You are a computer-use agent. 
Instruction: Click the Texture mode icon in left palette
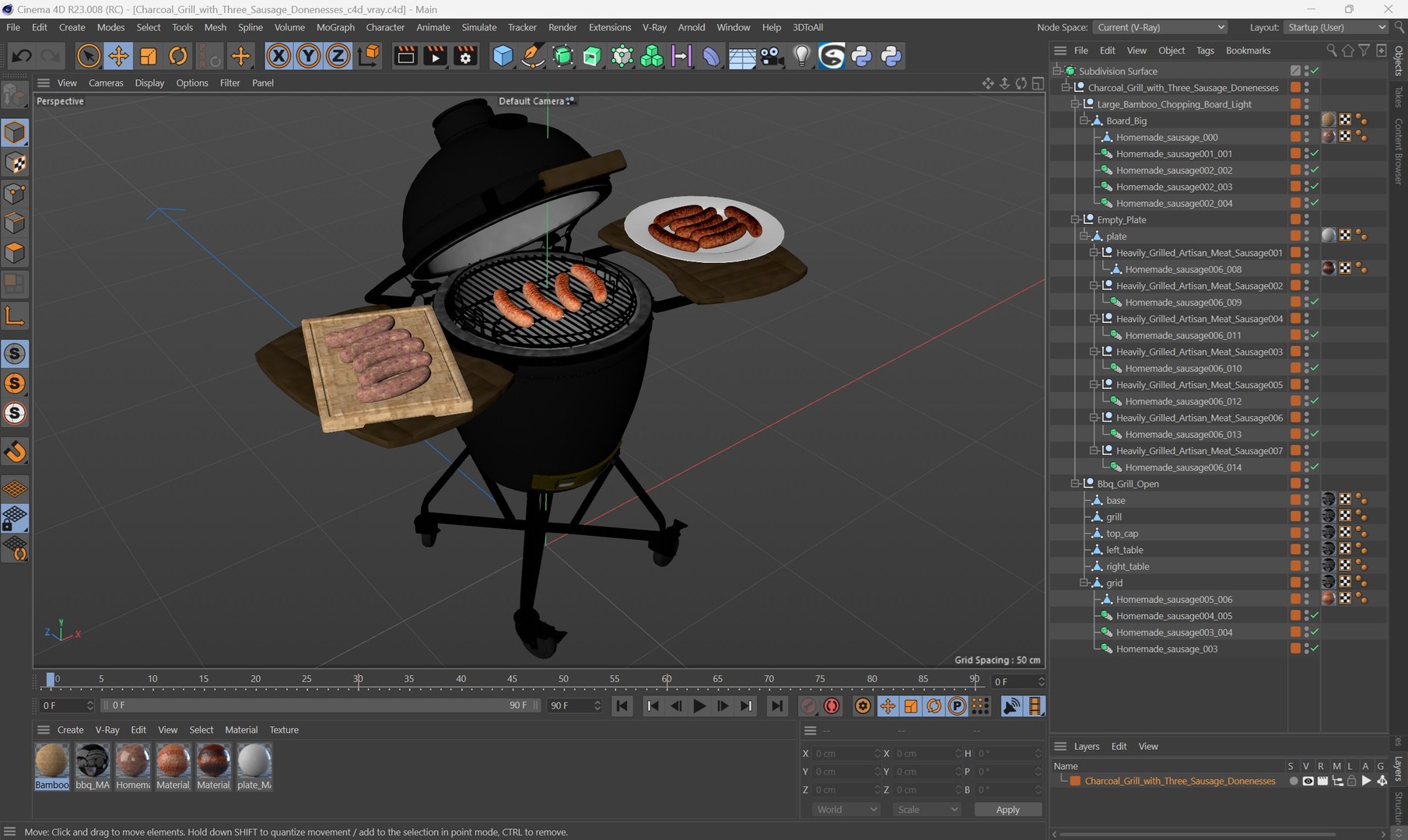pos(15,163)
